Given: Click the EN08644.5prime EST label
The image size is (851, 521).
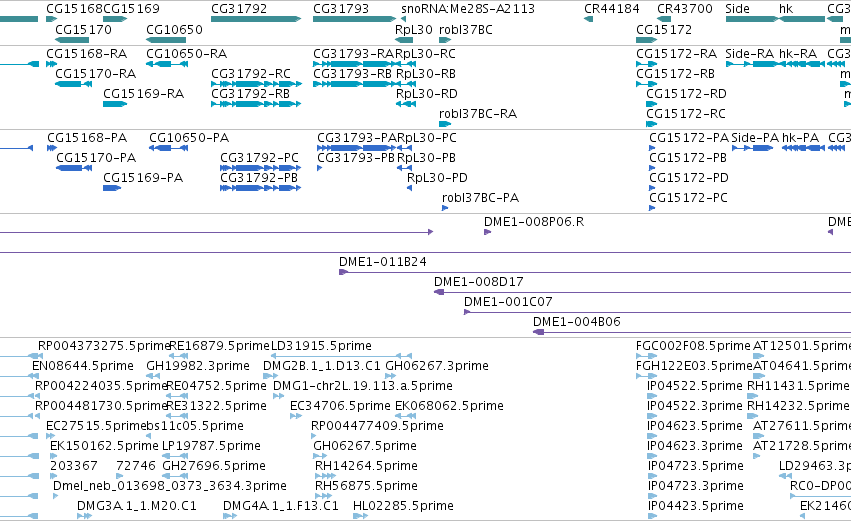Looking at the screenshot, I should tap(82, 366).
